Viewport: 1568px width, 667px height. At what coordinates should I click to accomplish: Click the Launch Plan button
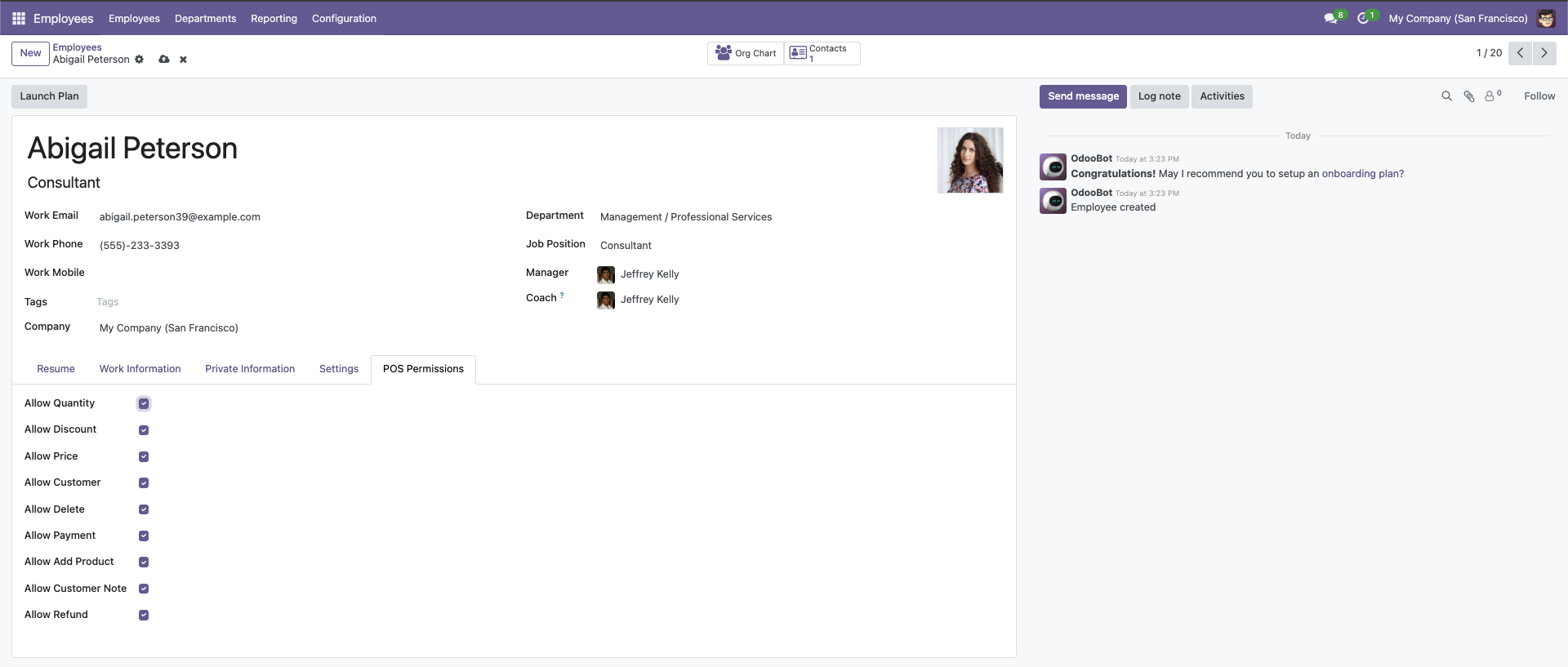[49, 96]
